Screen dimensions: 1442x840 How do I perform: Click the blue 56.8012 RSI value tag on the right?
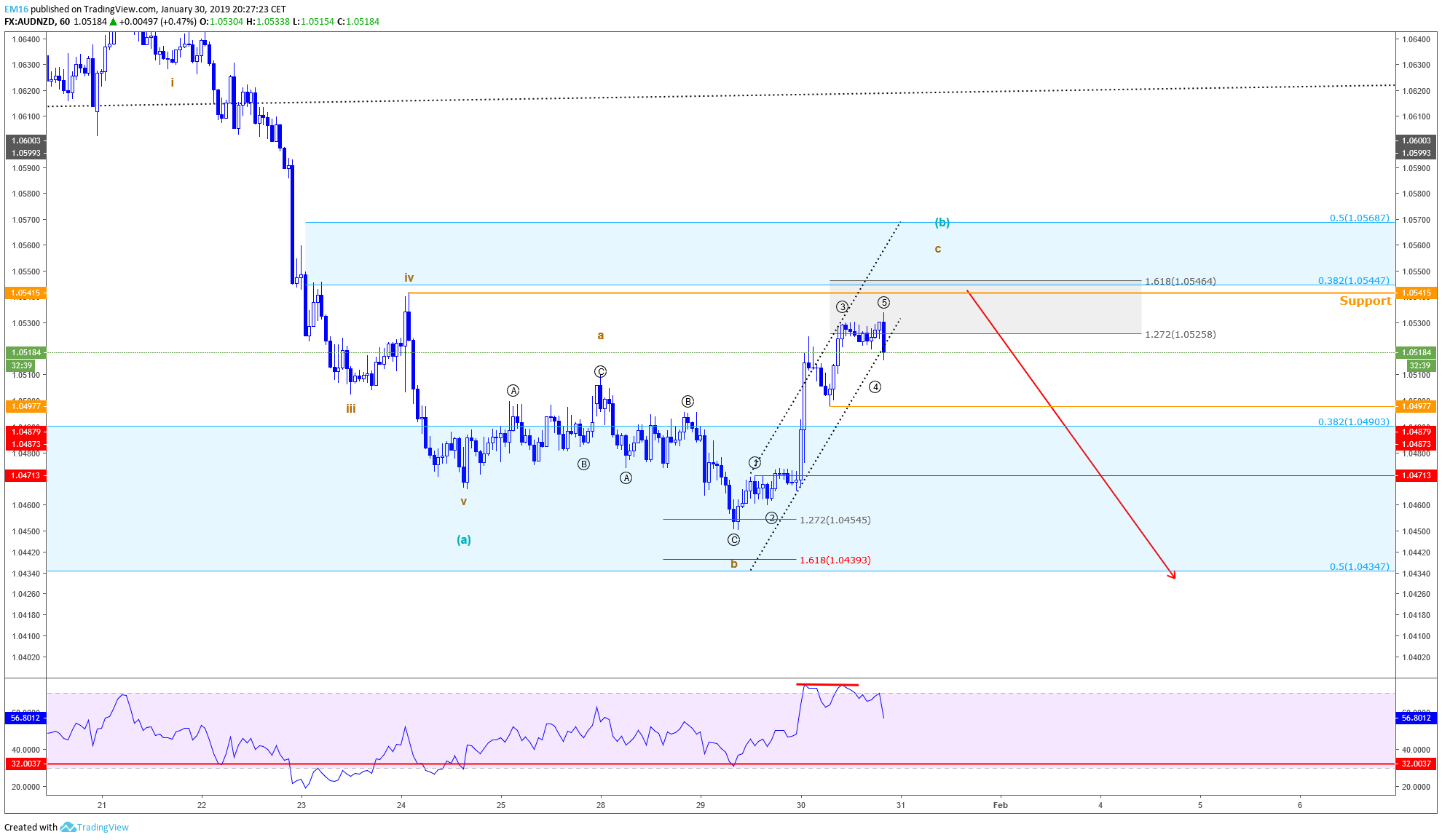point(1417,718)
